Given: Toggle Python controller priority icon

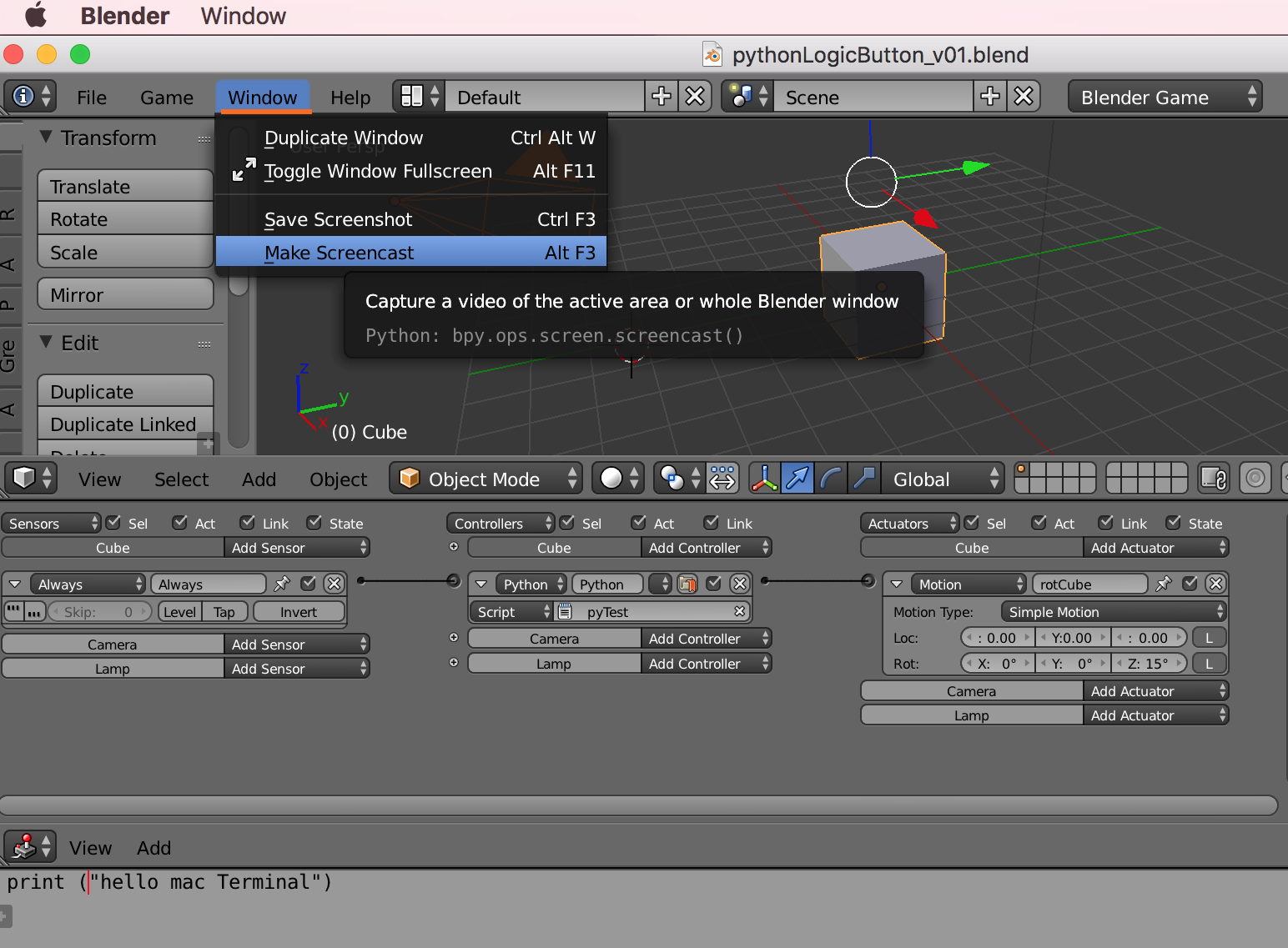Looking at the screenshot, I should point(687,584).
